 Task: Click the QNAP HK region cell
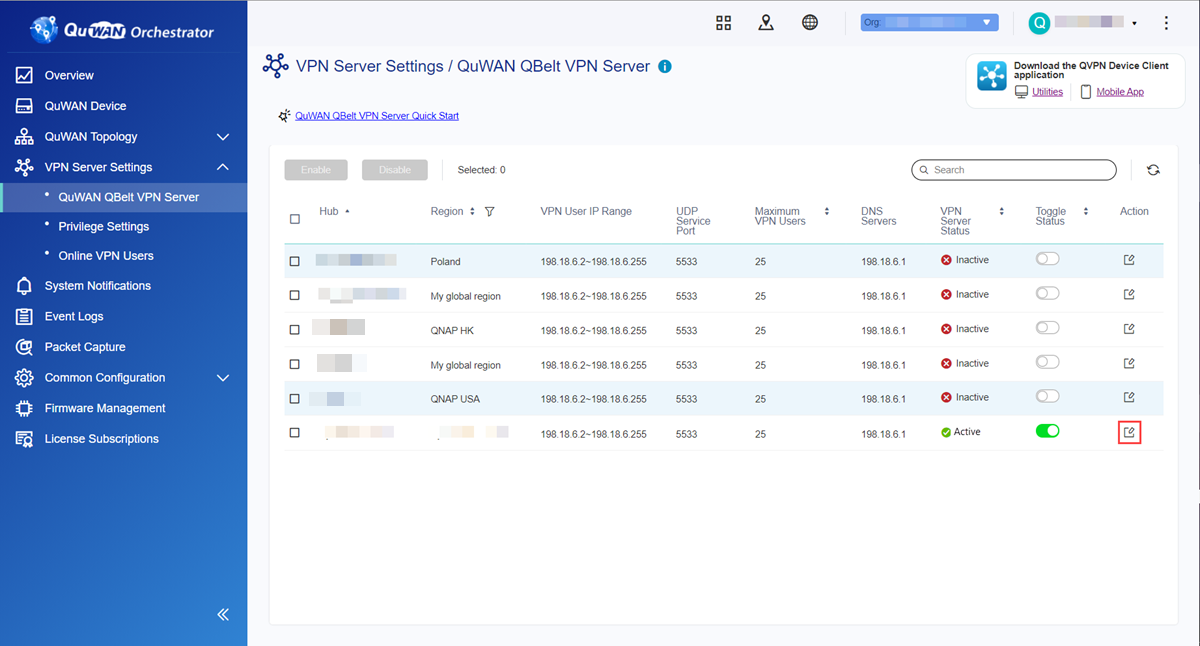pyautogui.click(x=451, y=330)
